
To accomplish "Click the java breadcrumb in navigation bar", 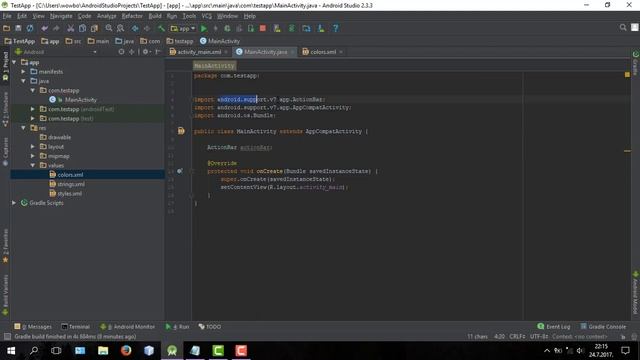I will 124,41.
